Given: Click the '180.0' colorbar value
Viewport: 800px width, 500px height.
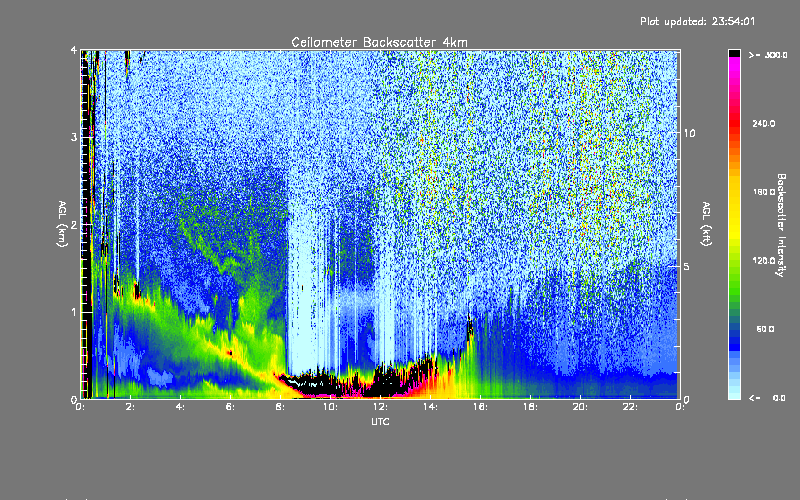Looking at the screenshot, I should click(x=764, y=192).
